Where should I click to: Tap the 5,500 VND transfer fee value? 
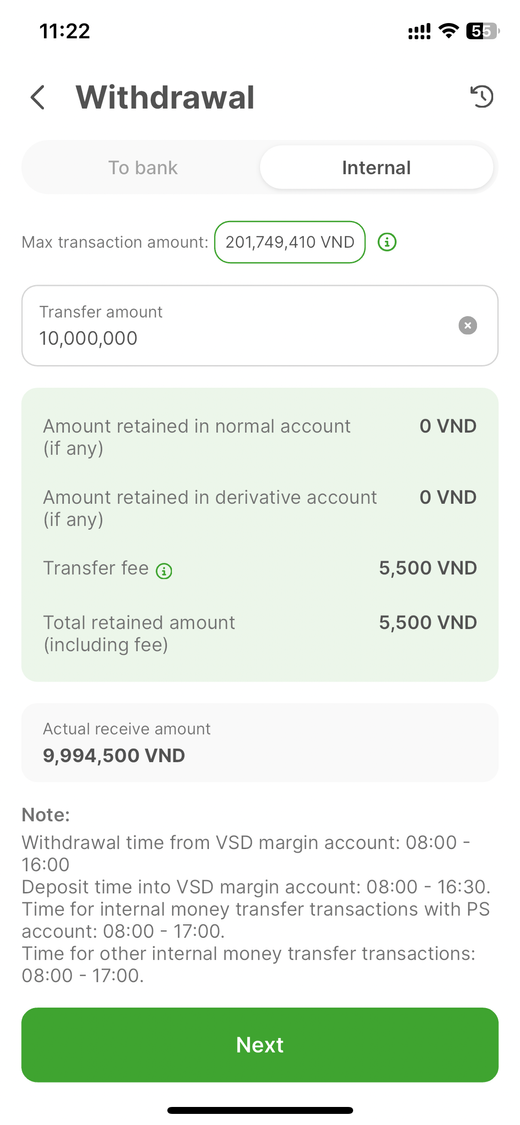coord(428,568)
